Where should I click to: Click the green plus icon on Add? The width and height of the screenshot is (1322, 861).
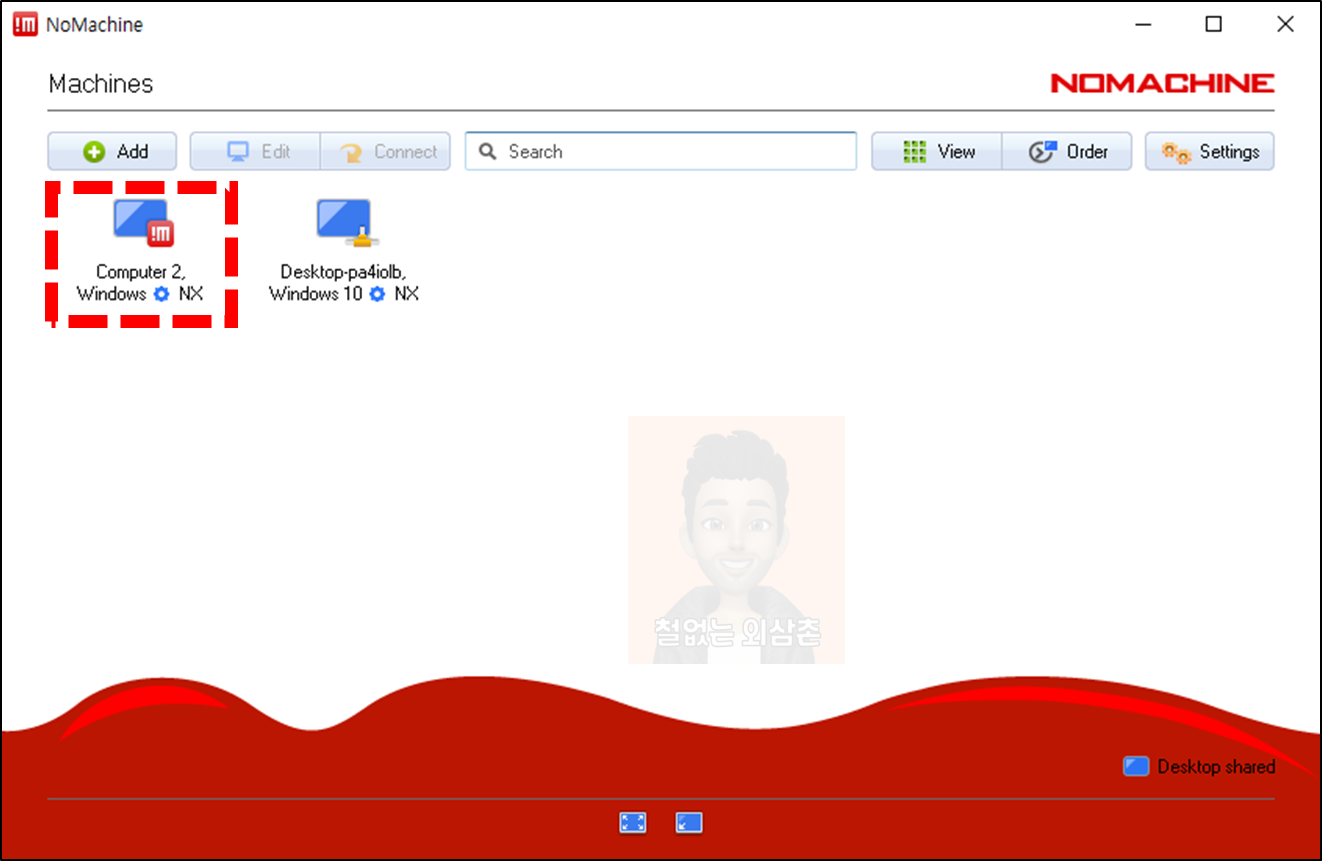94,152
